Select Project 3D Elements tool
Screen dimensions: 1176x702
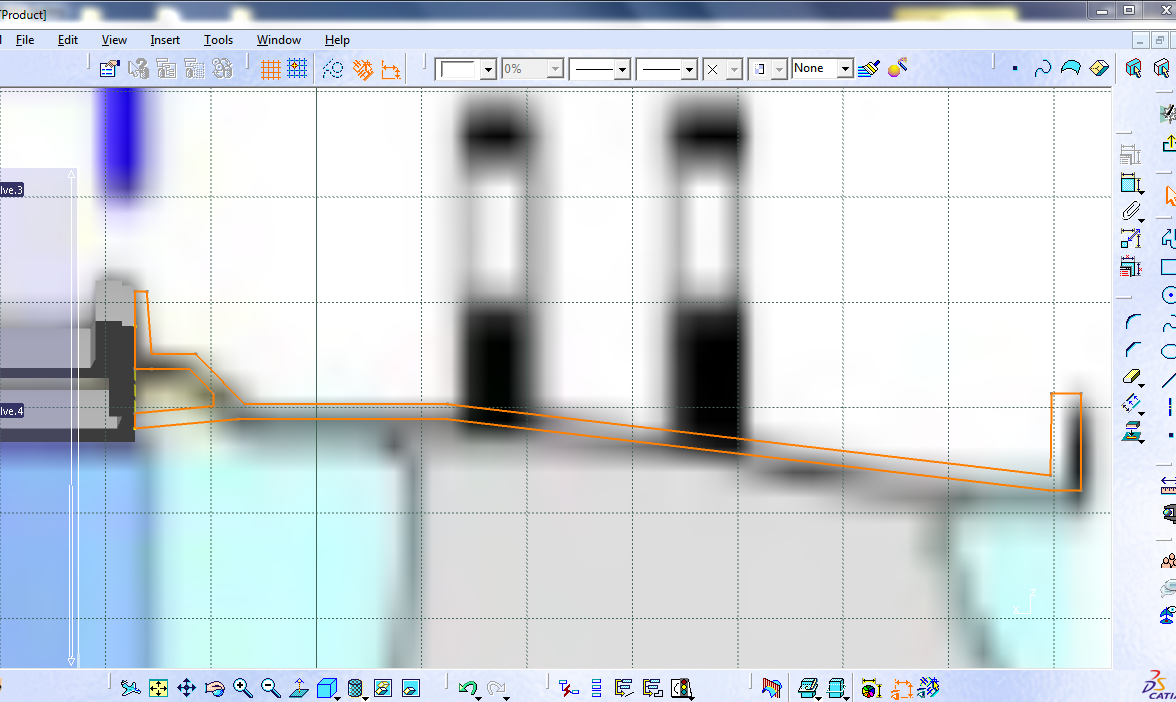click(x=1132, y=431)
